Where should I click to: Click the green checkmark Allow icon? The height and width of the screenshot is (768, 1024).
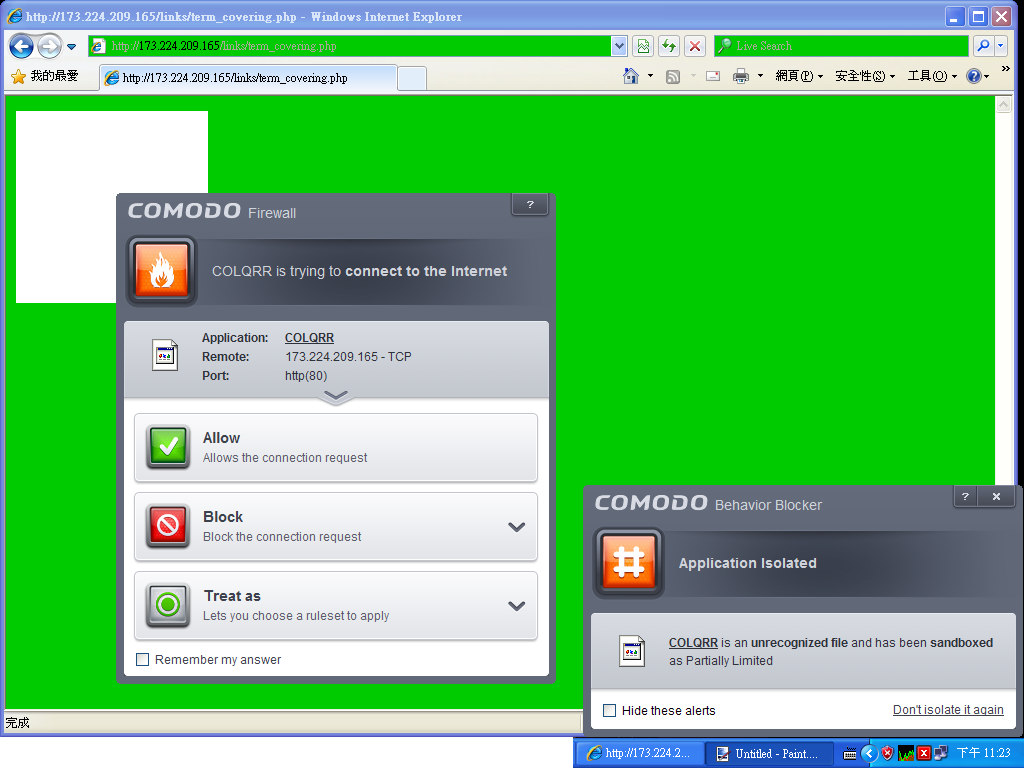click(x=168, y=447)
